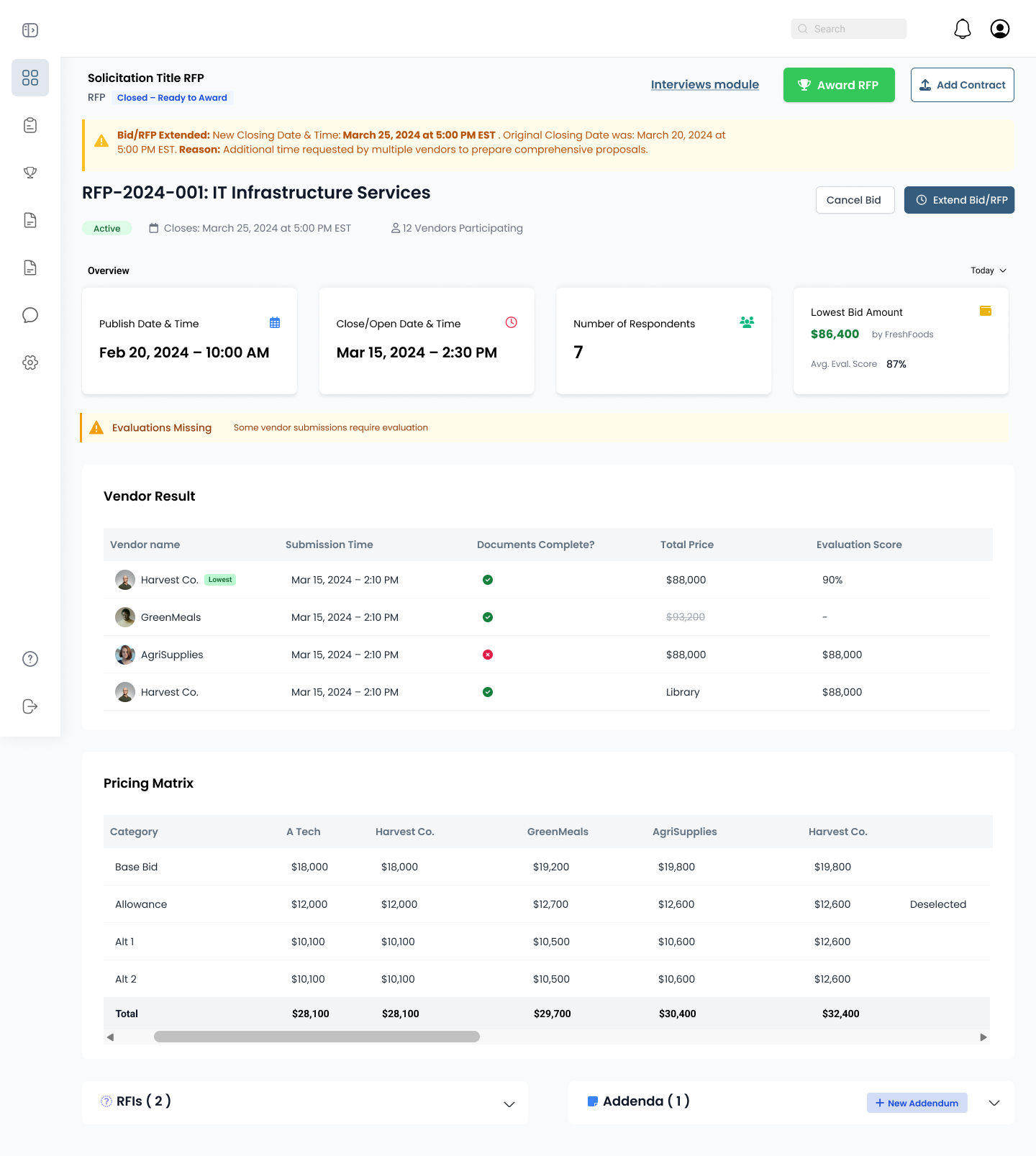This screenshot has width=1036, height=1156.
Task: Click the Lowest tag next to Harvest Co.
Action: tap(220, 580)
